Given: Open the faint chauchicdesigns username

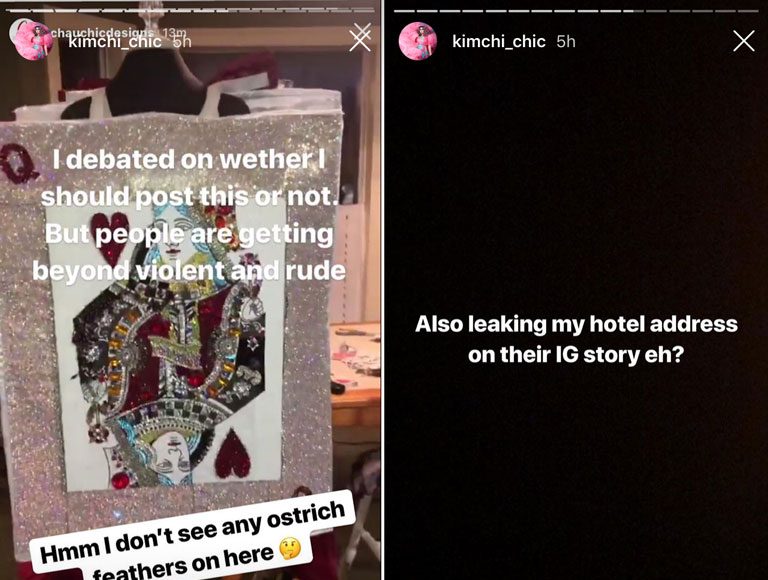Looking at the screenshot, I should (102, 32).
